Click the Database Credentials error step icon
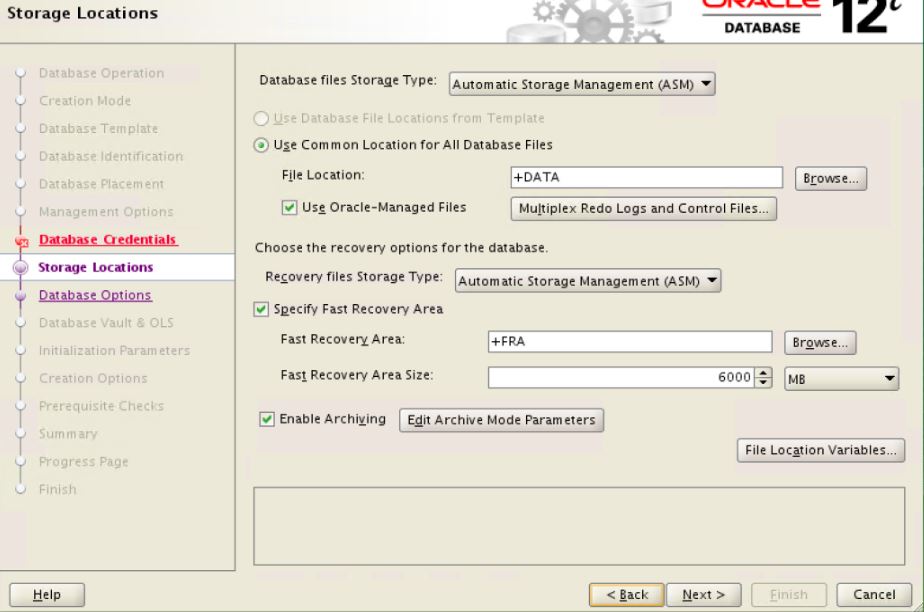924x612 pixels. (x=21, y=240)
